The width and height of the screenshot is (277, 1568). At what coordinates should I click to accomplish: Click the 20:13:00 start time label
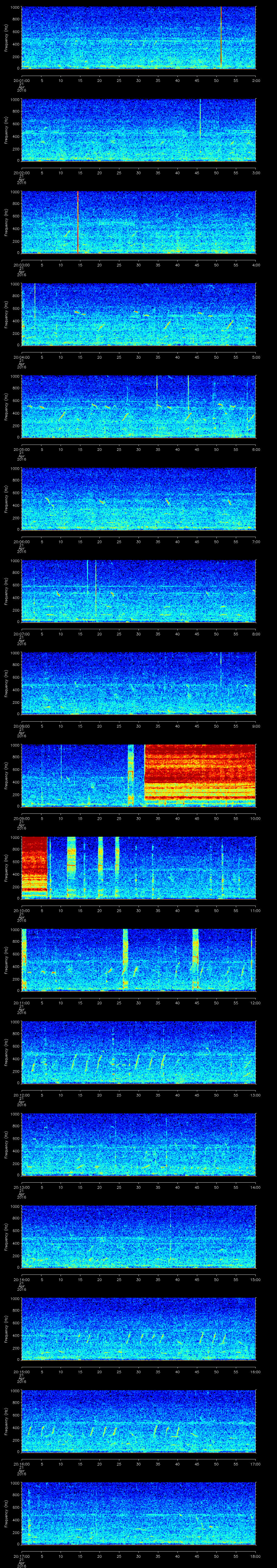21,1187
